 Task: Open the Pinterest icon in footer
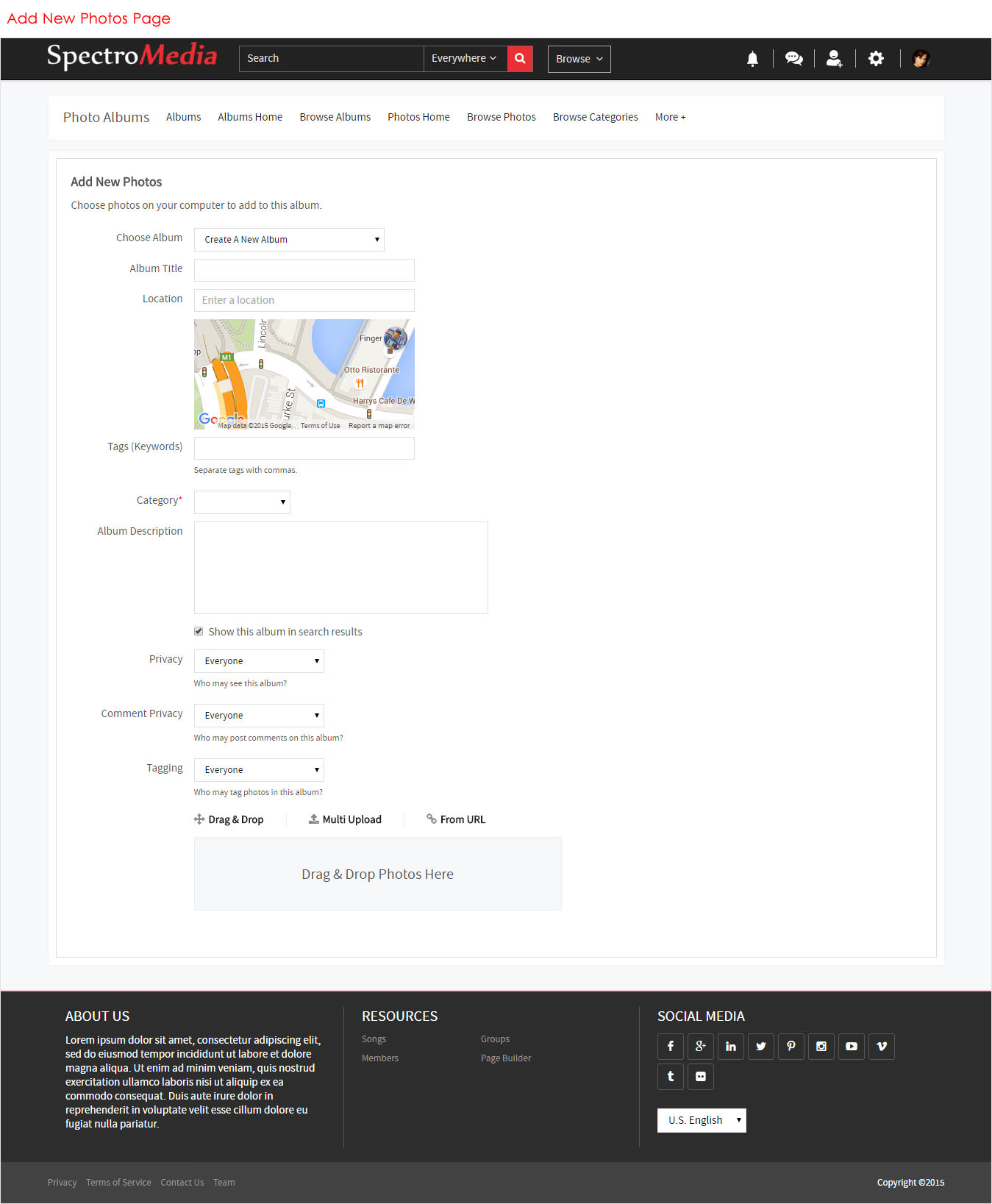(x=791, y=1047)
